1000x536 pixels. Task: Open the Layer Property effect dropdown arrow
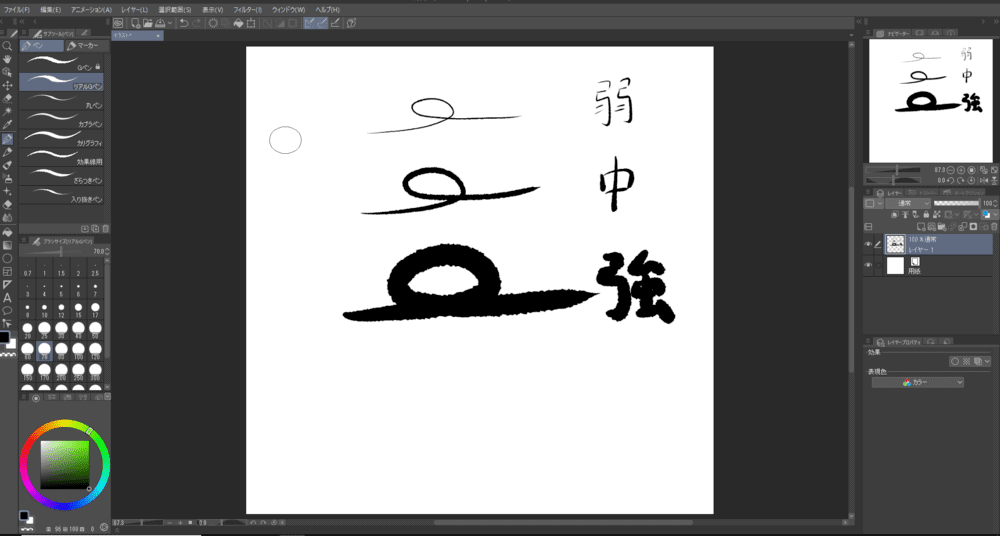click(x=987, y=361)
